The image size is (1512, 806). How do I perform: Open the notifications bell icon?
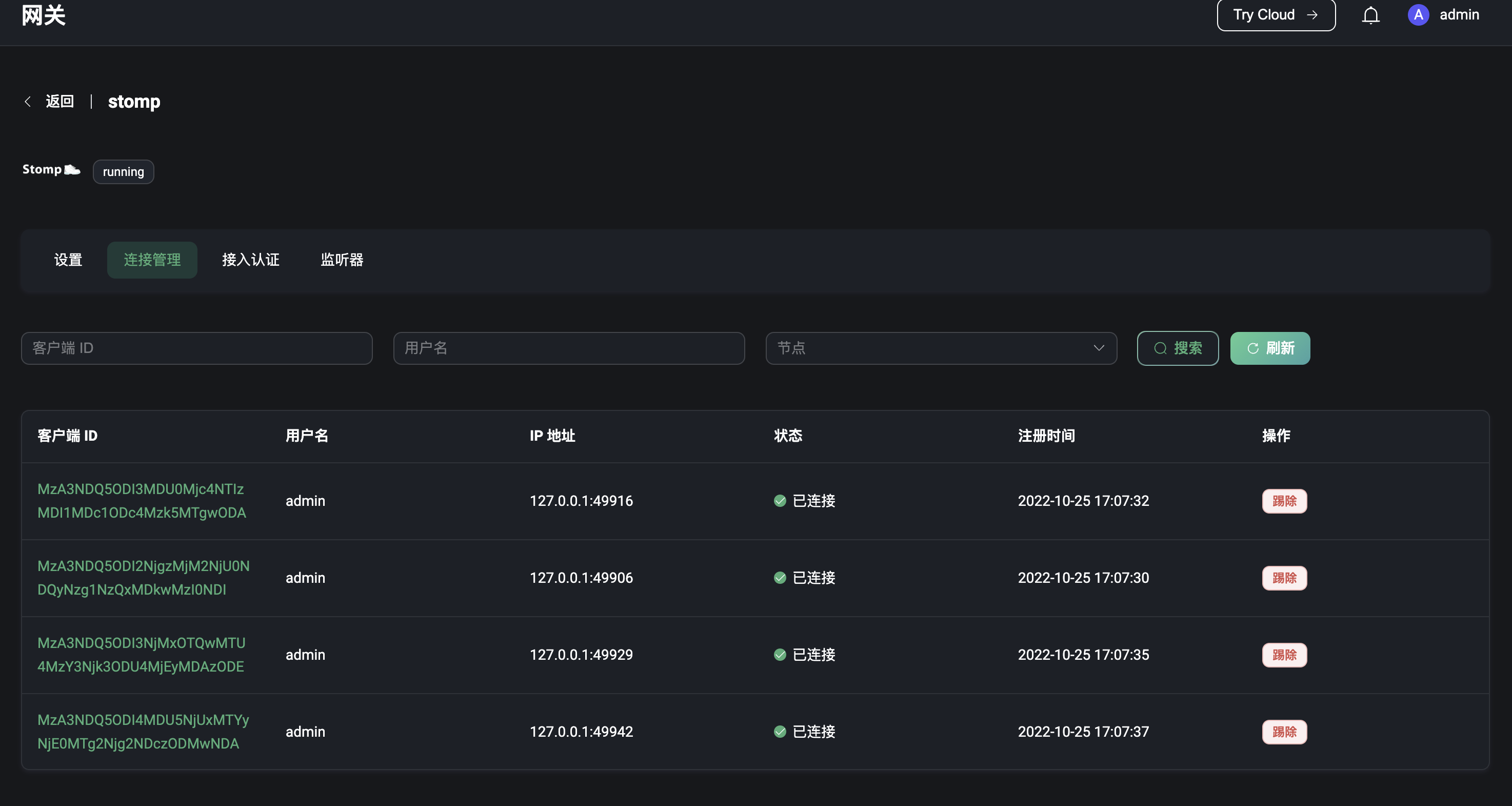tap(1370, 15)
